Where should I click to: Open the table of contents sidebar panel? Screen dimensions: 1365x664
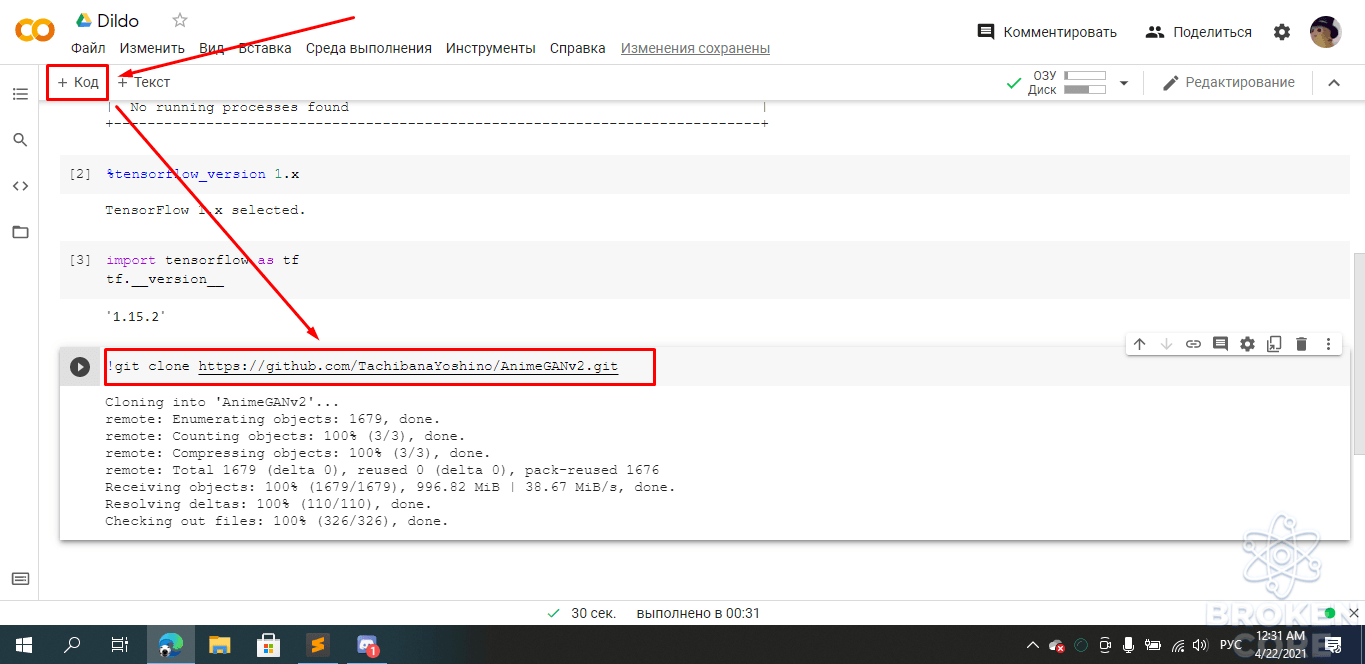[20, 94]
